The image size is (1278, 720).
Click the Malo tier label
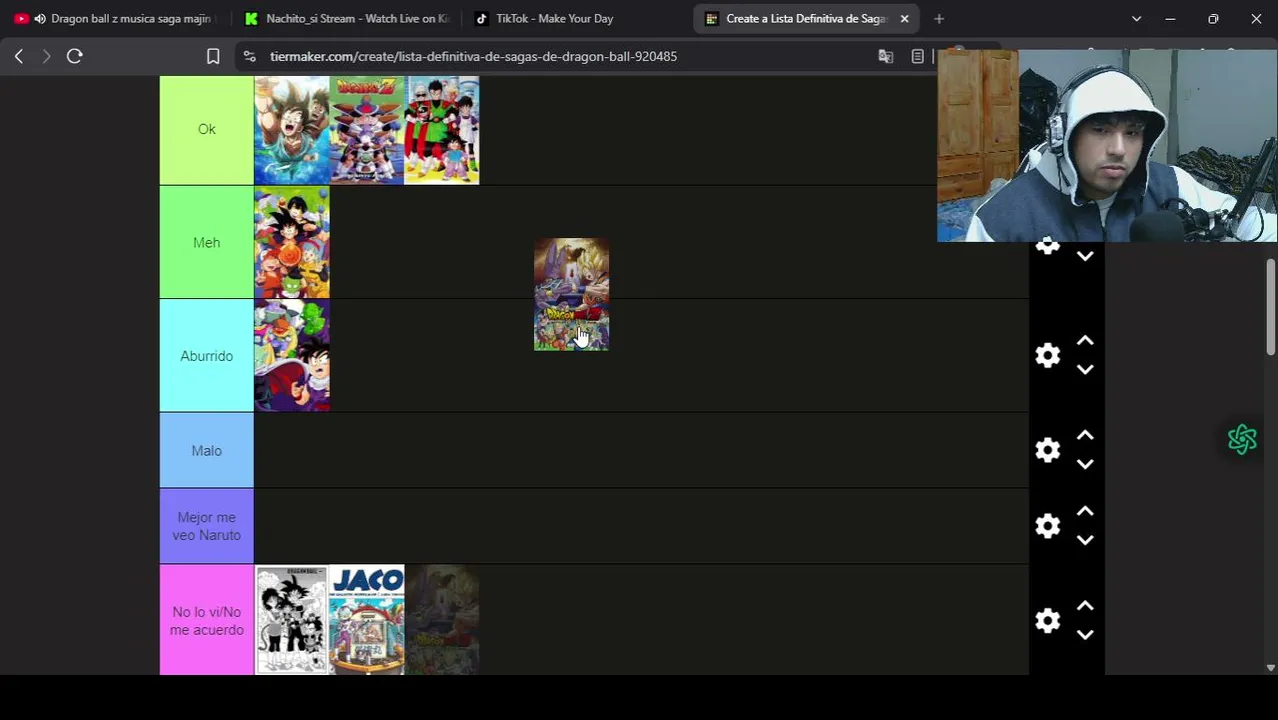pos(206,451)
